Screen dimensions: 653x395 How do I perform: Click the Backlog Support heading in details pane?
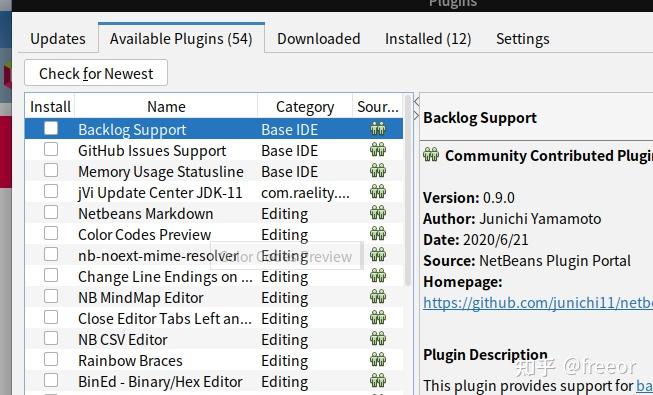pos(480,118)
